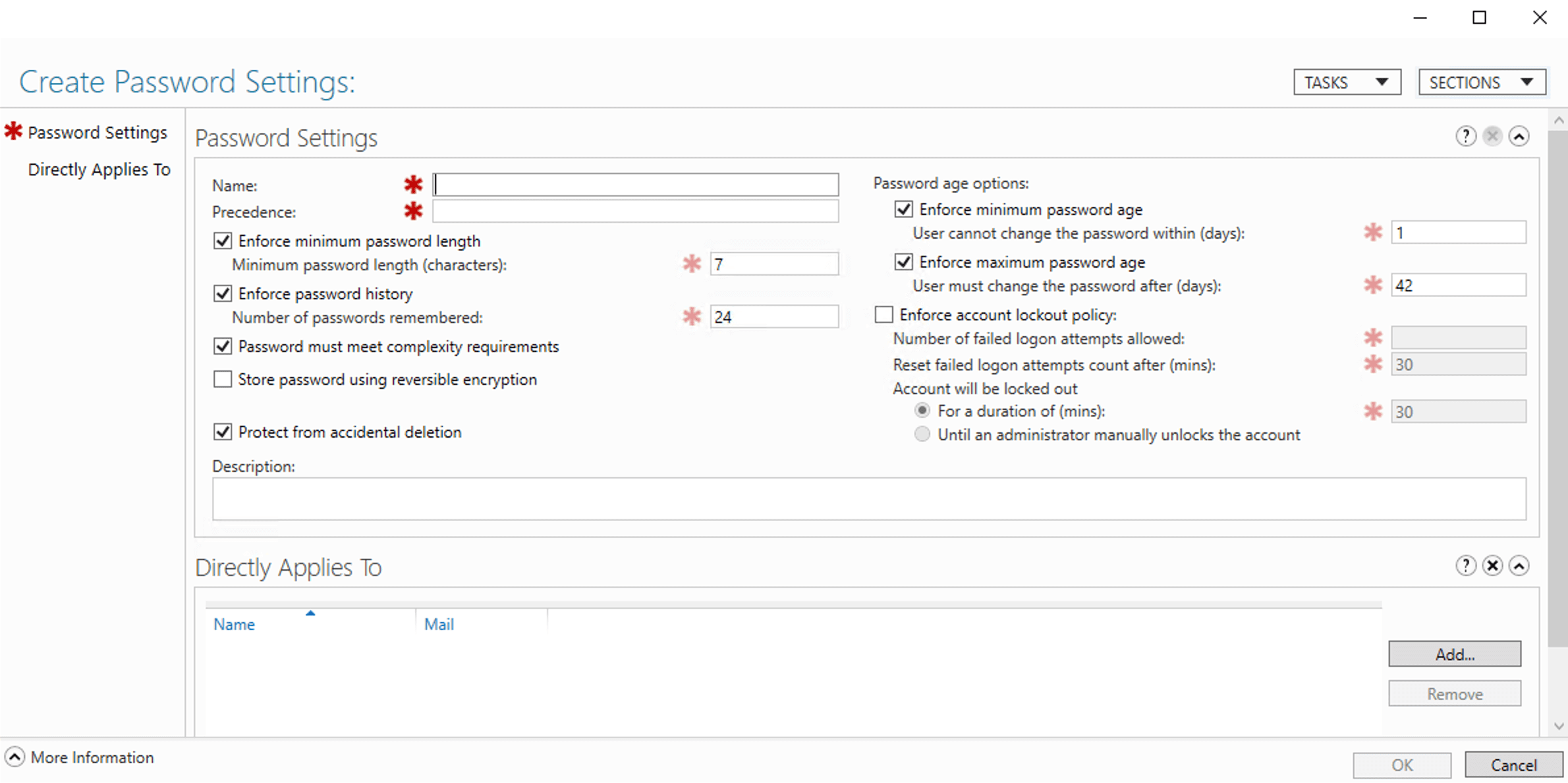Click the Add button under Directly Applies To
1568x783 pixels.
coord(1455,653)
